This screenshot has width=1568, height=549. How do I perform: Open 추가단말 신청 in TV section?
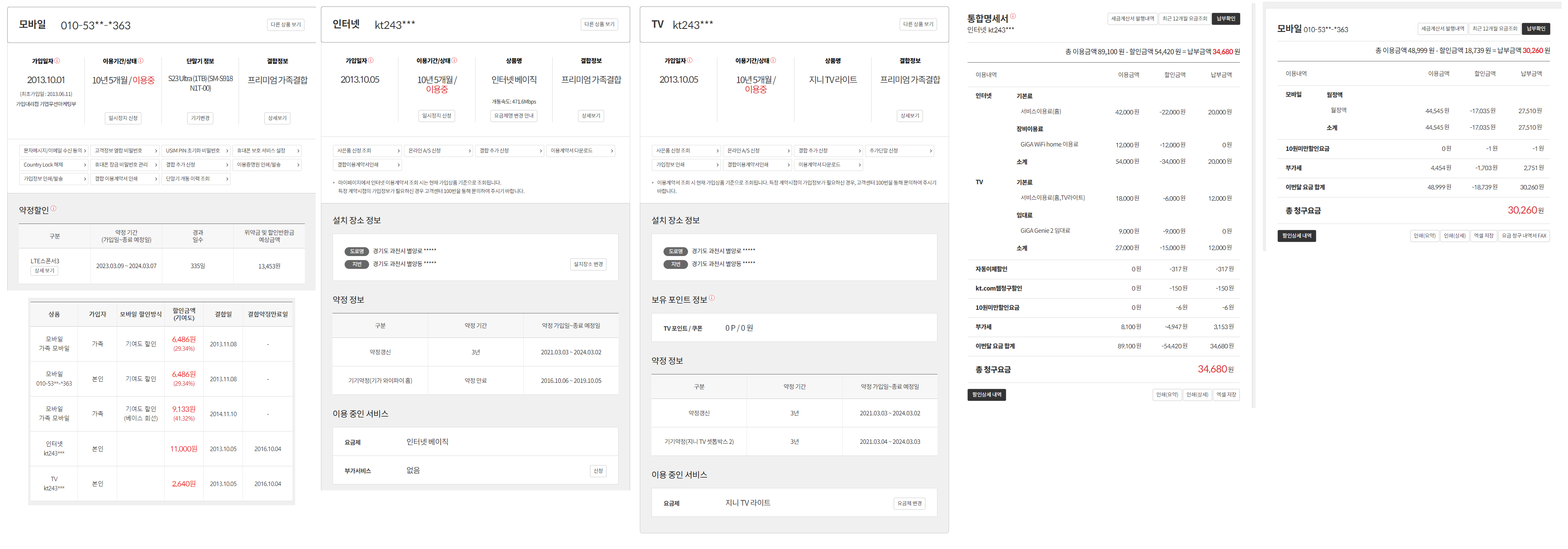click(x=900, y=151)
